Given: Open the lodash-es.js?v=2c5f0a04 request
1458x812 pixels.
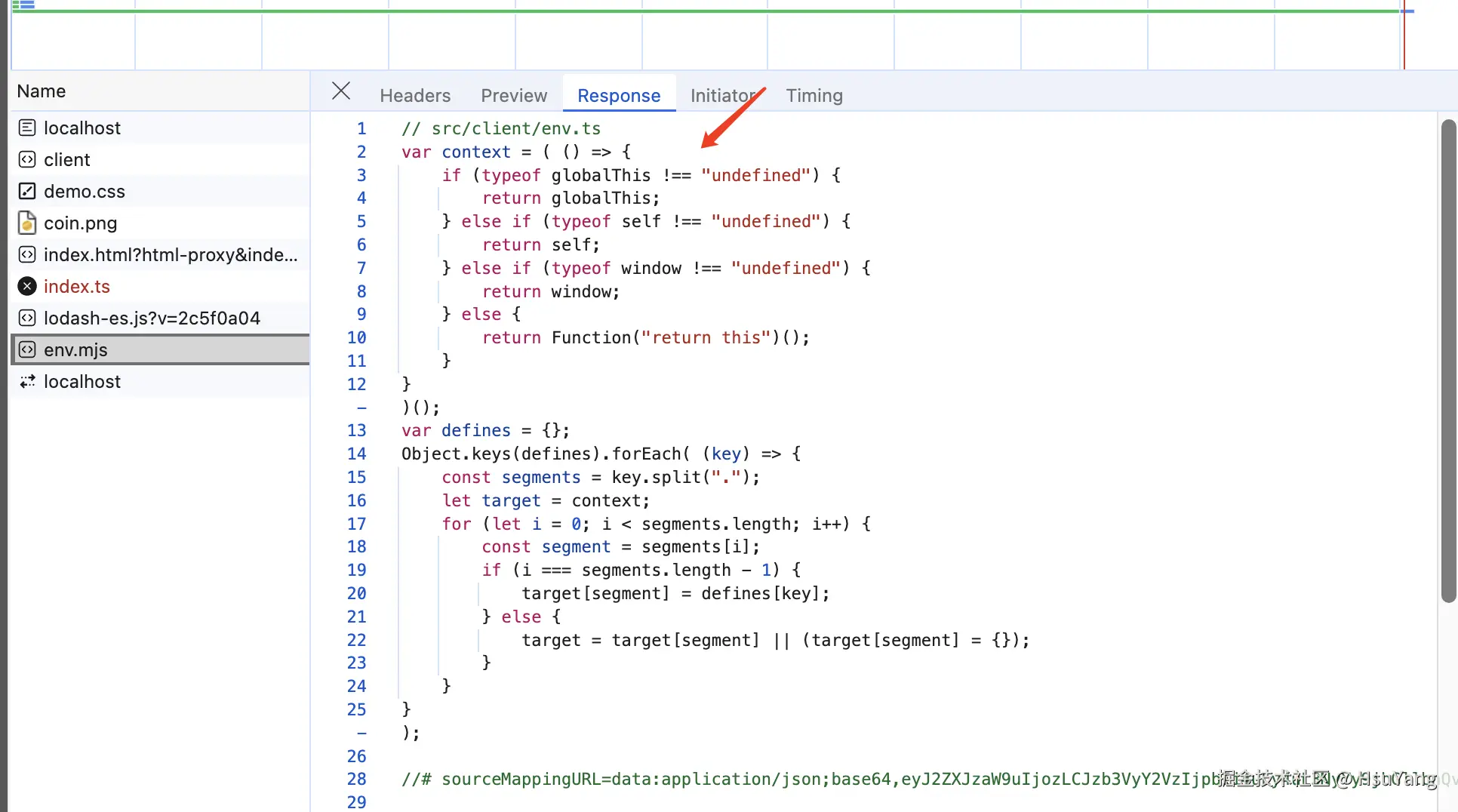Looking at the screenshot, I should coord(160,318).
